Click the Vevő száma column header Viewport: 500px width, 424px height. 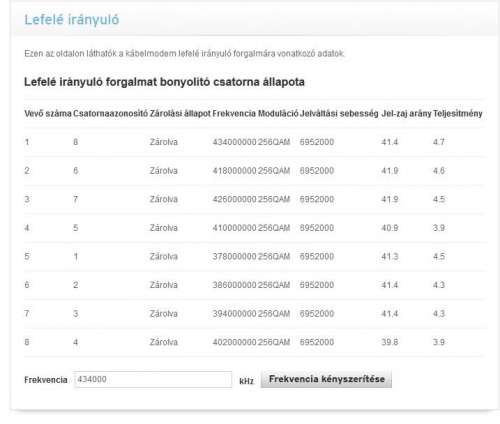pyautogui.click(x=48, y=114)
